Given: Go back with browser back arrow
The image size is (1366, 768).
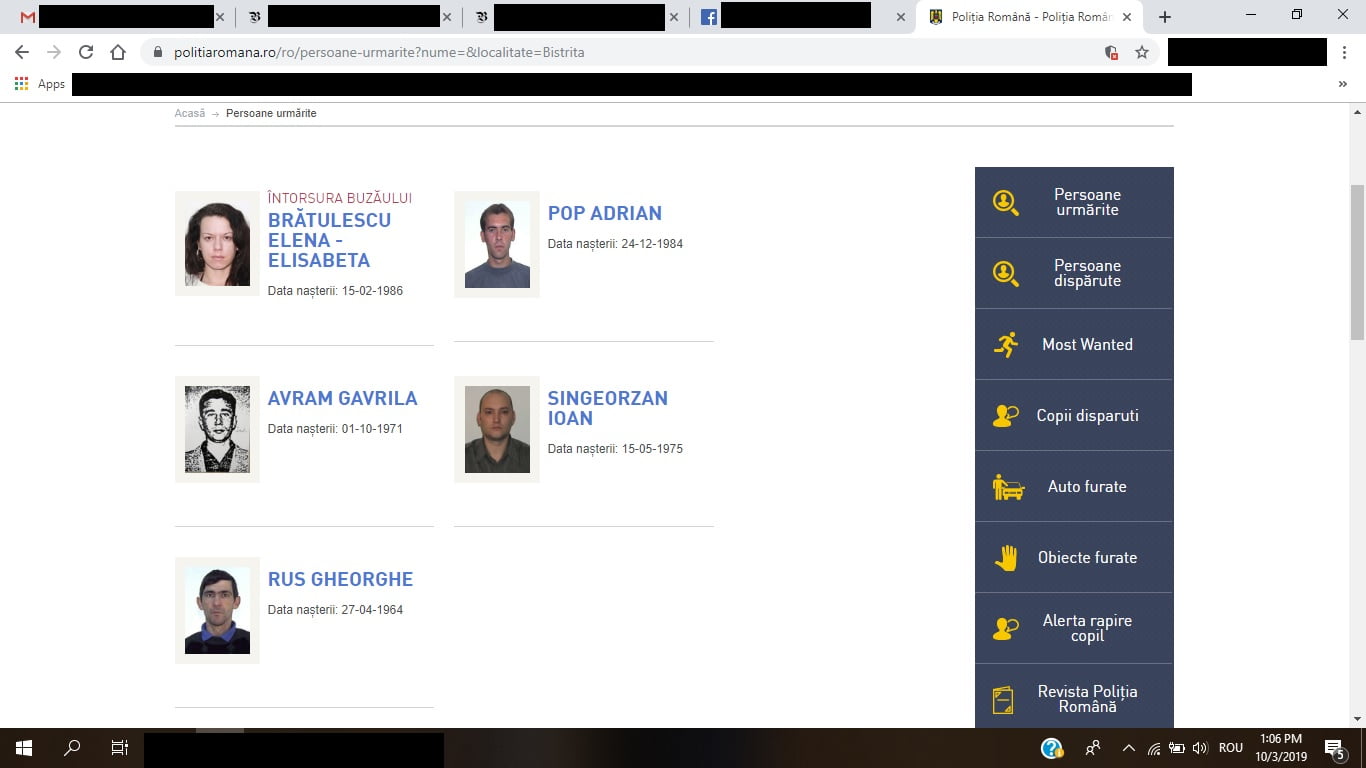Looking at the screenshot, I should point(22,52).
